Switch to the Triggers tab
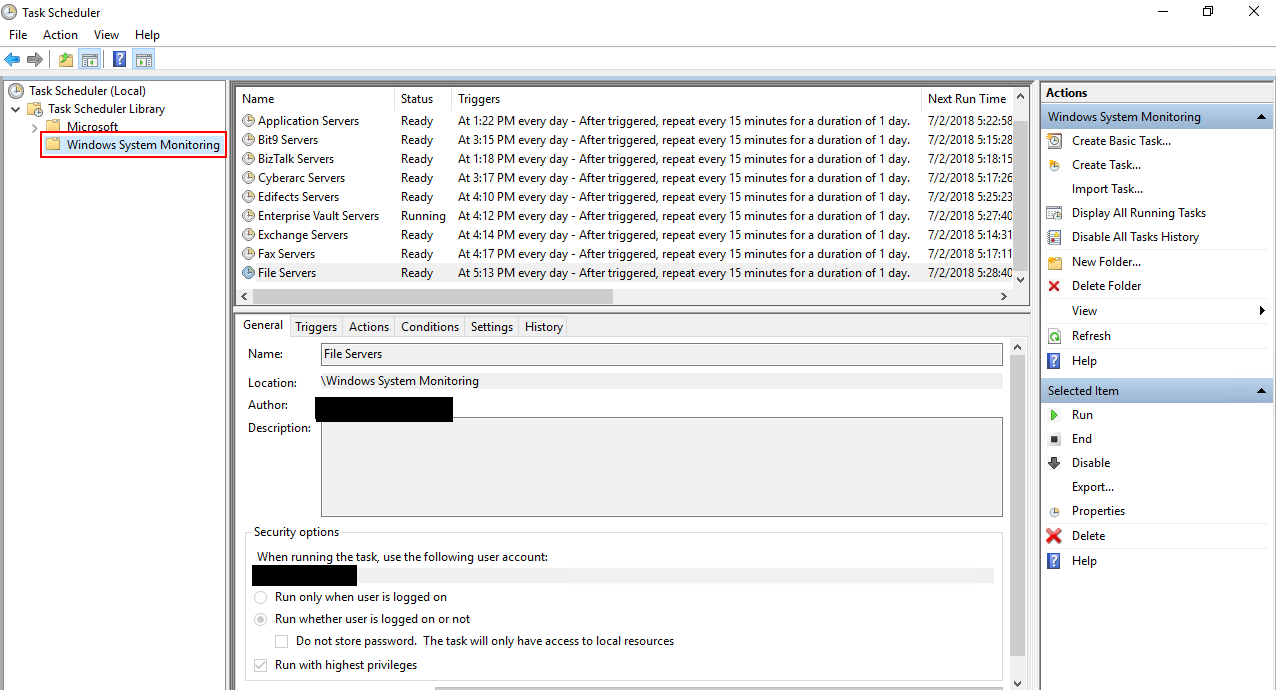 click(x=315, y=326)
